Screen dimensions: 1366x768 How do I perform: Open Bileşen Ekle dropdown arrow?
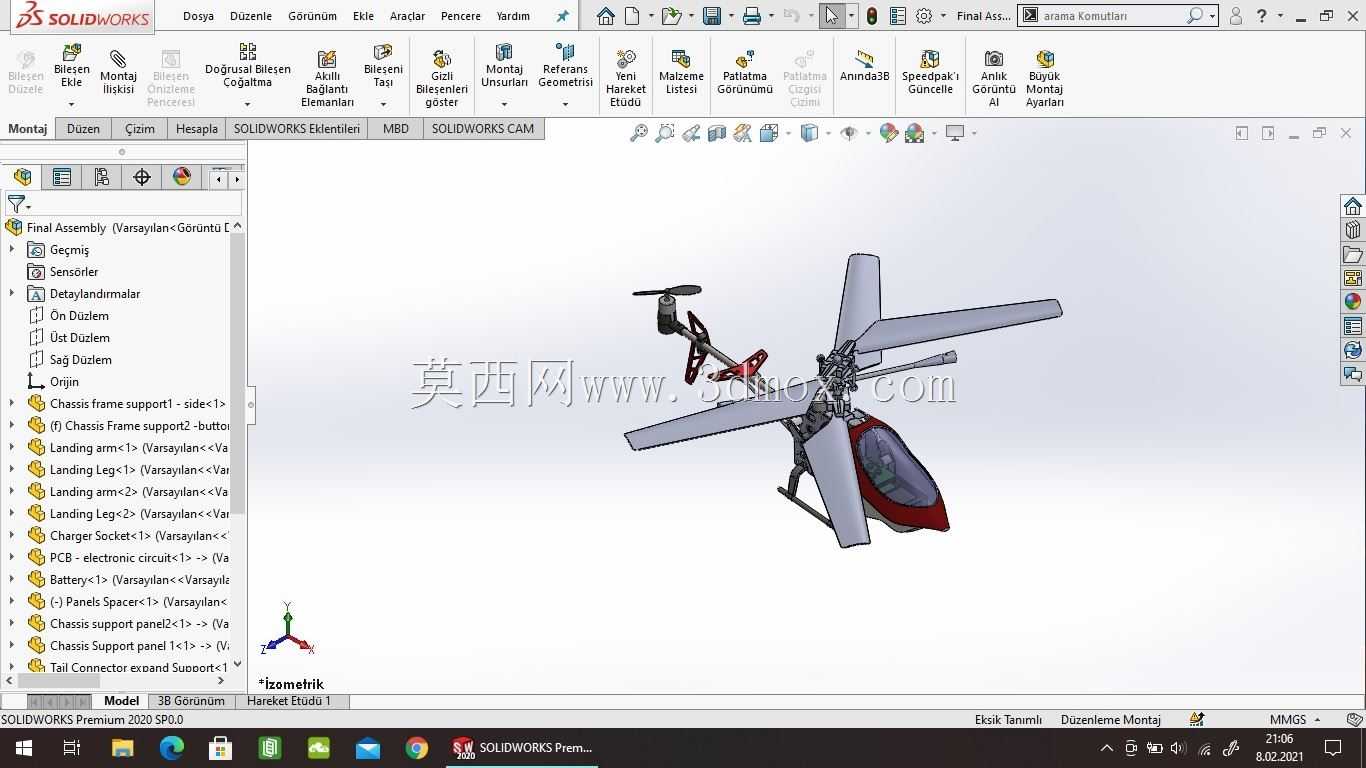pyautogui.click(x=72, y=104)
